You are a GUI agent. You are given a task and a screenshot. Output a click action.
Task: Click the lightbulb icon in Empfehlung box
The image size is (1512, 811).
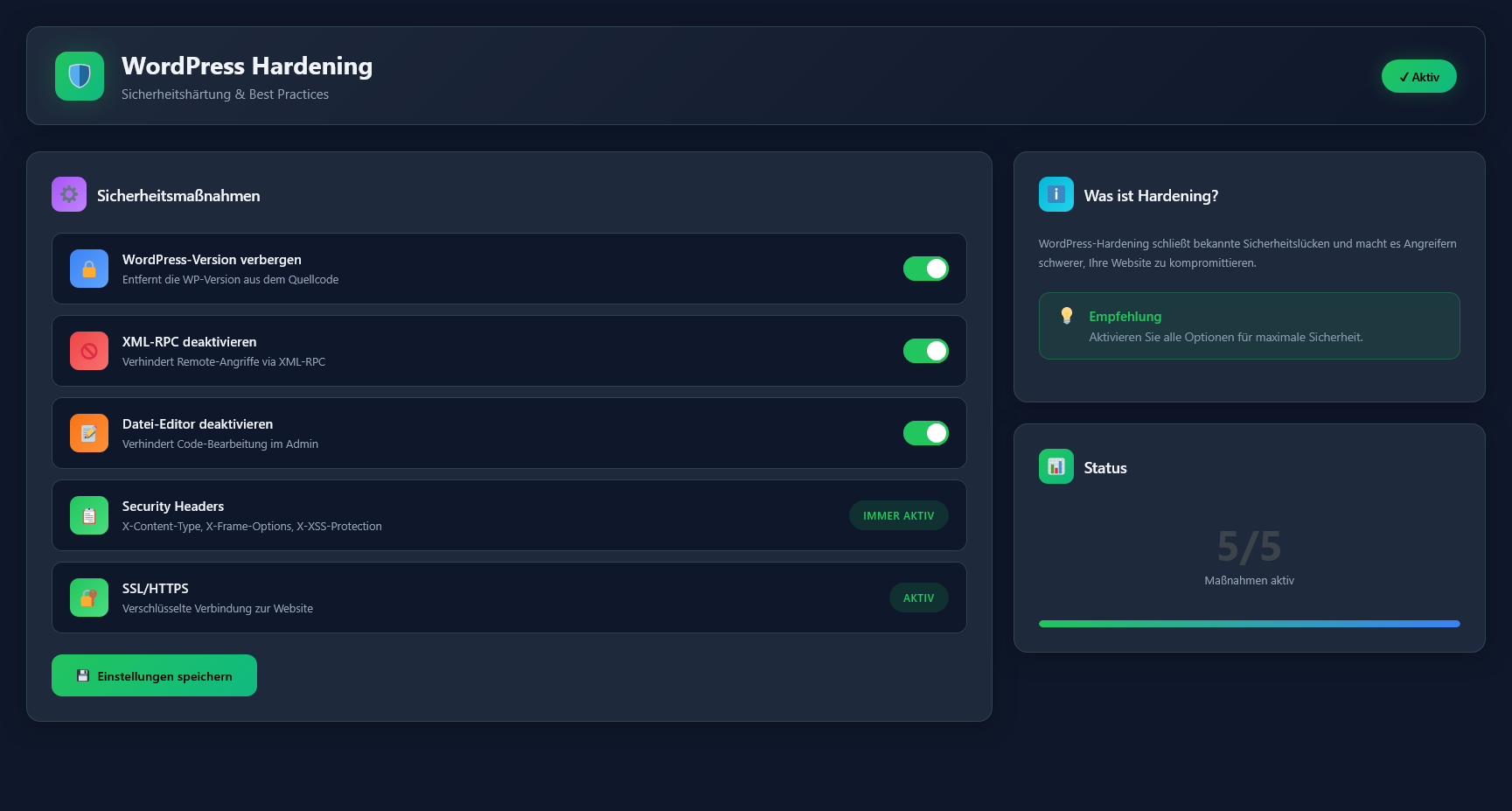coord(1066,316)
